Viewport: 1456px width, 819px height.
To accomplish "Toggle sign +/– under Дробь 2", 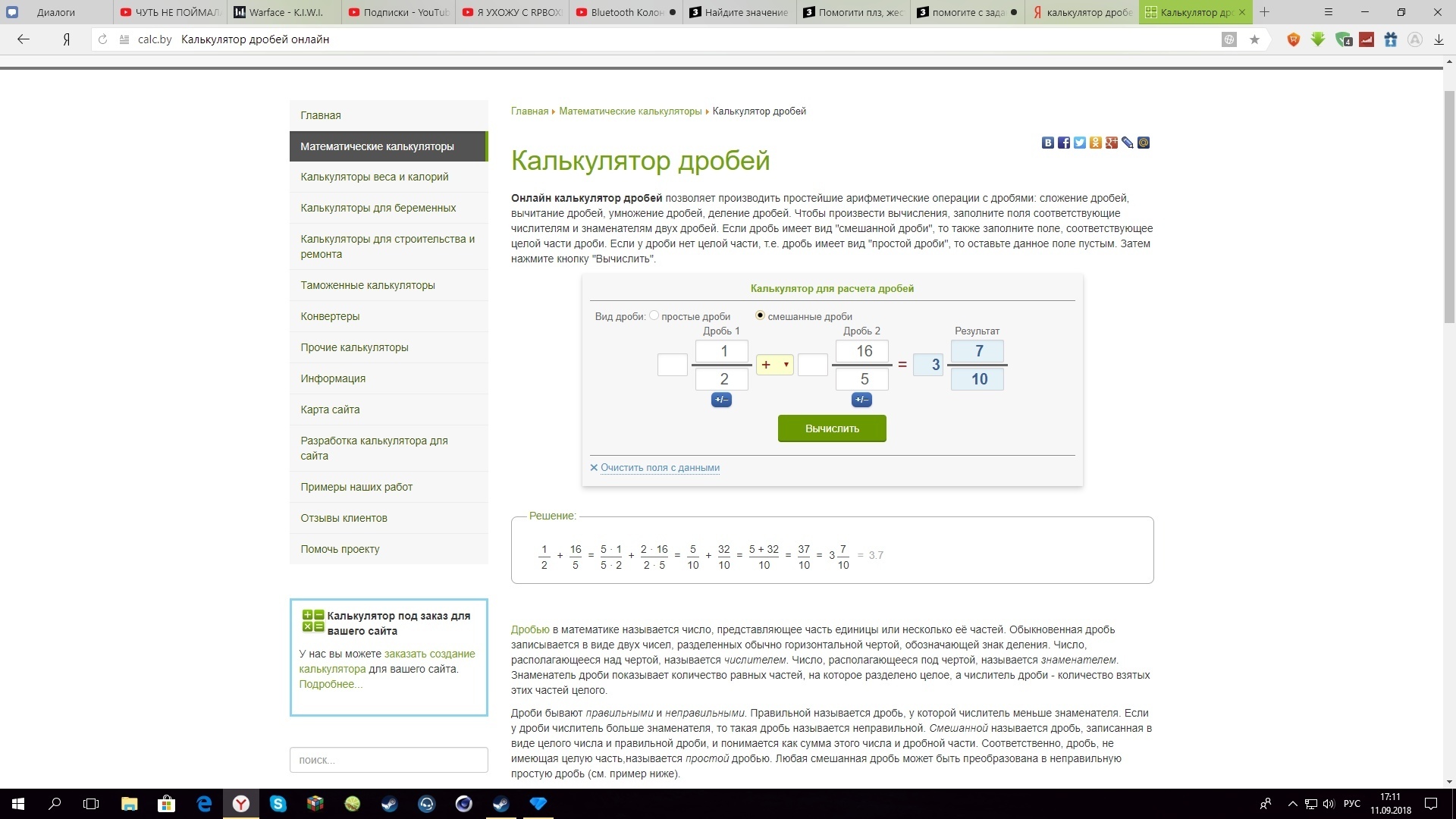I will (861, 400).
